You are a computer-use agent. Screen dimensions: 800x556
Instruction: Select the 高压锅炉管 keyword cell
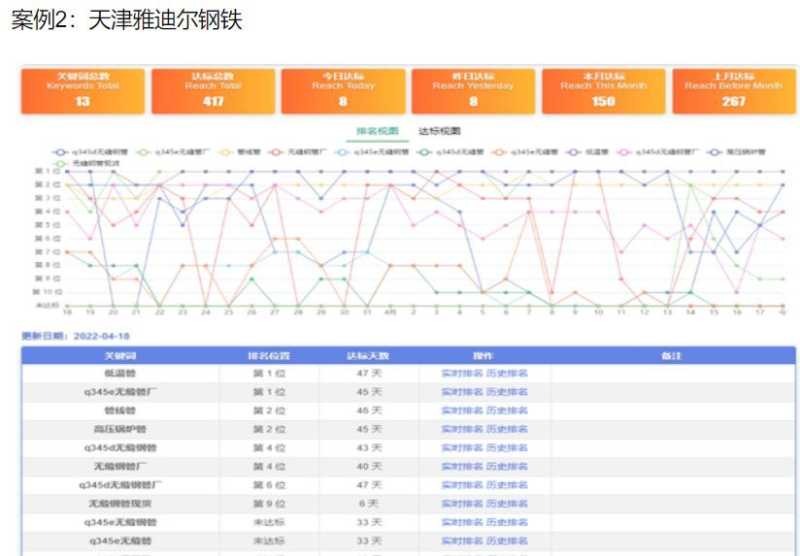pyautogui.click(x=120, y=429)
